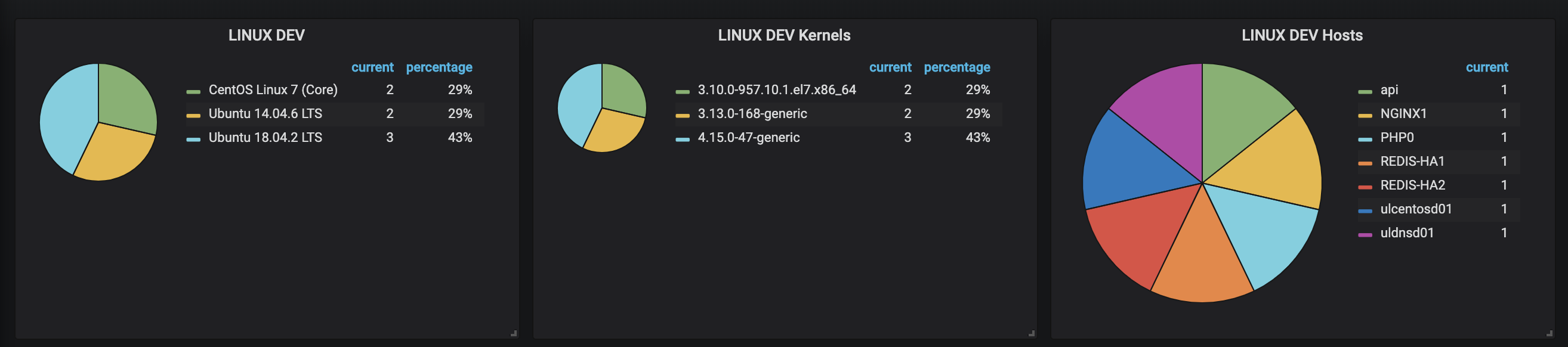Viewport: 1568px width, 347px height.
Task: Click the Ubuntu 14.04.6 LTS legend color swatch
Action: (x=193, y=116)
